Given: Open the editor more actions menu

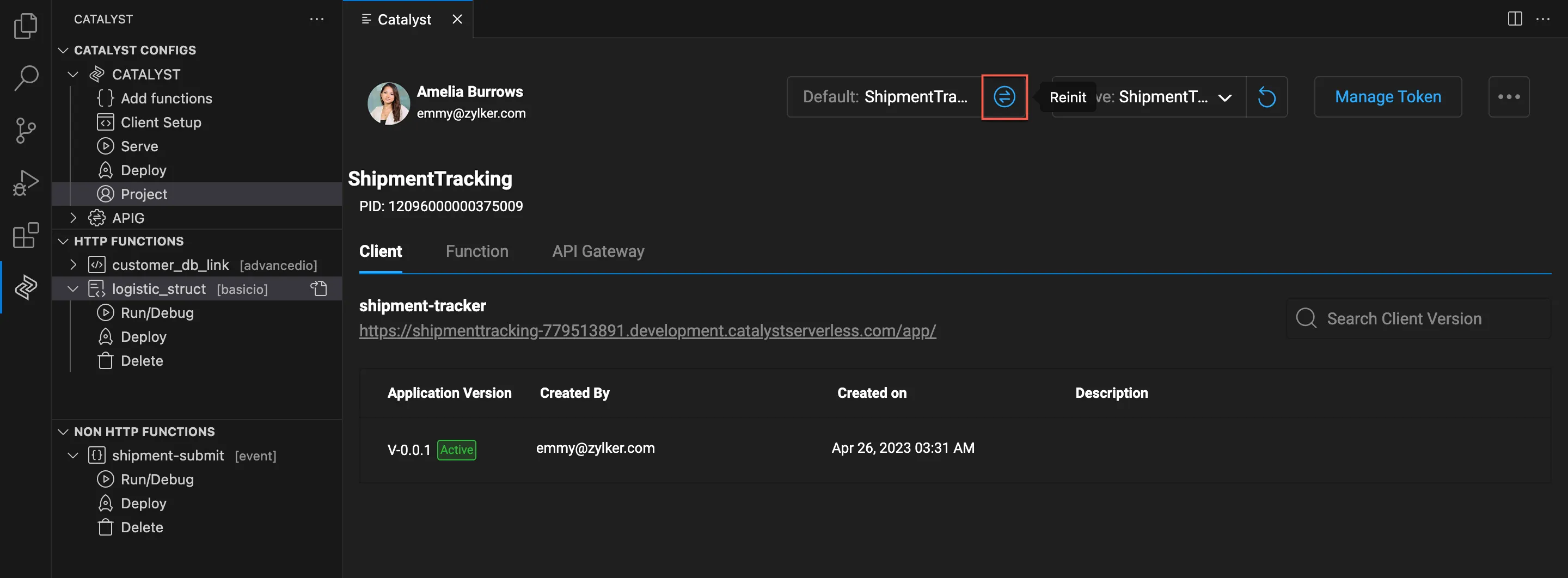Looking at the screenshot, I should 1542,19.
